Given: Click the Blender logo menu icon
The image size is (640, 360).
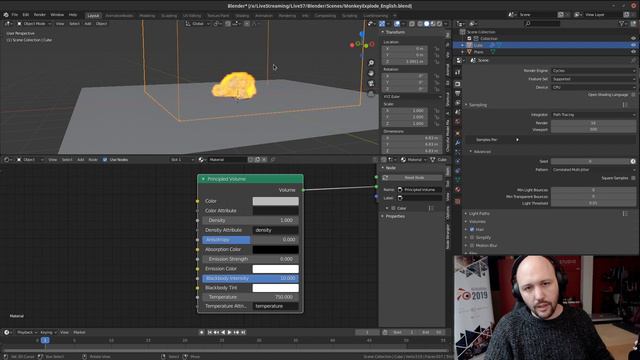Looking at the screenshot, I should tap(6, 15).
